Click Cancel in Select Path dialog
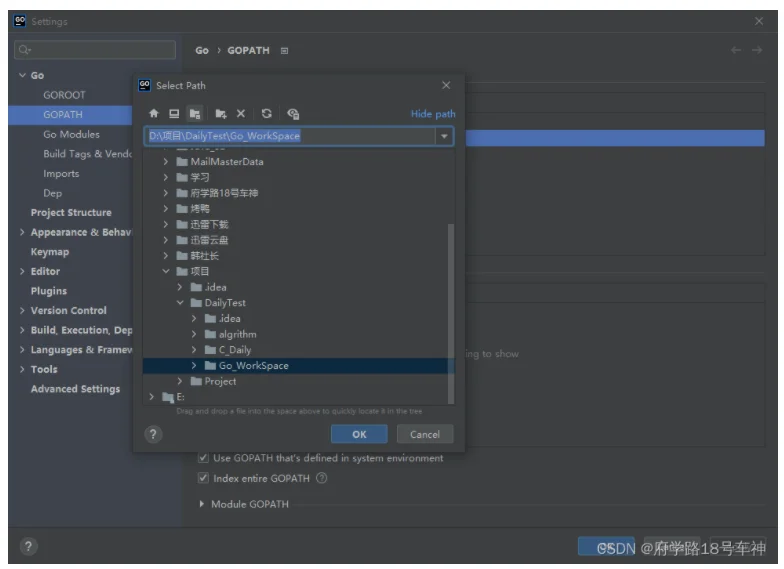The image size is (784, 569). pos(425,434)
